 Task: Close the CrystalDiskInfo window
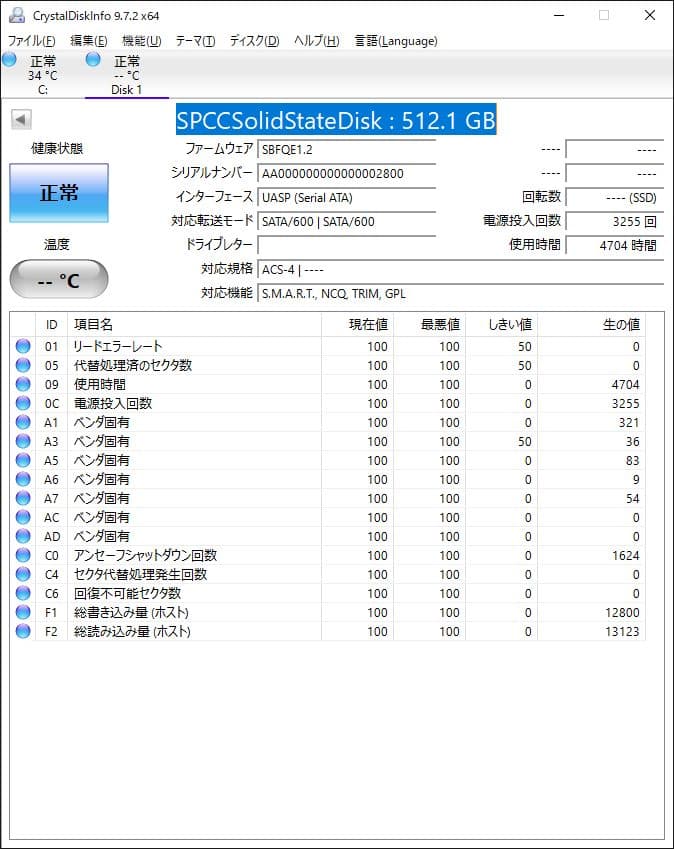tap(650, 15)
